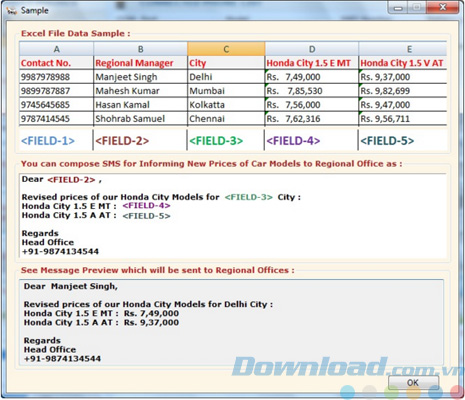Click the large green <FIELD-3> label under table
This screenshot has width=465, height=400.
(x=216, y=141)
